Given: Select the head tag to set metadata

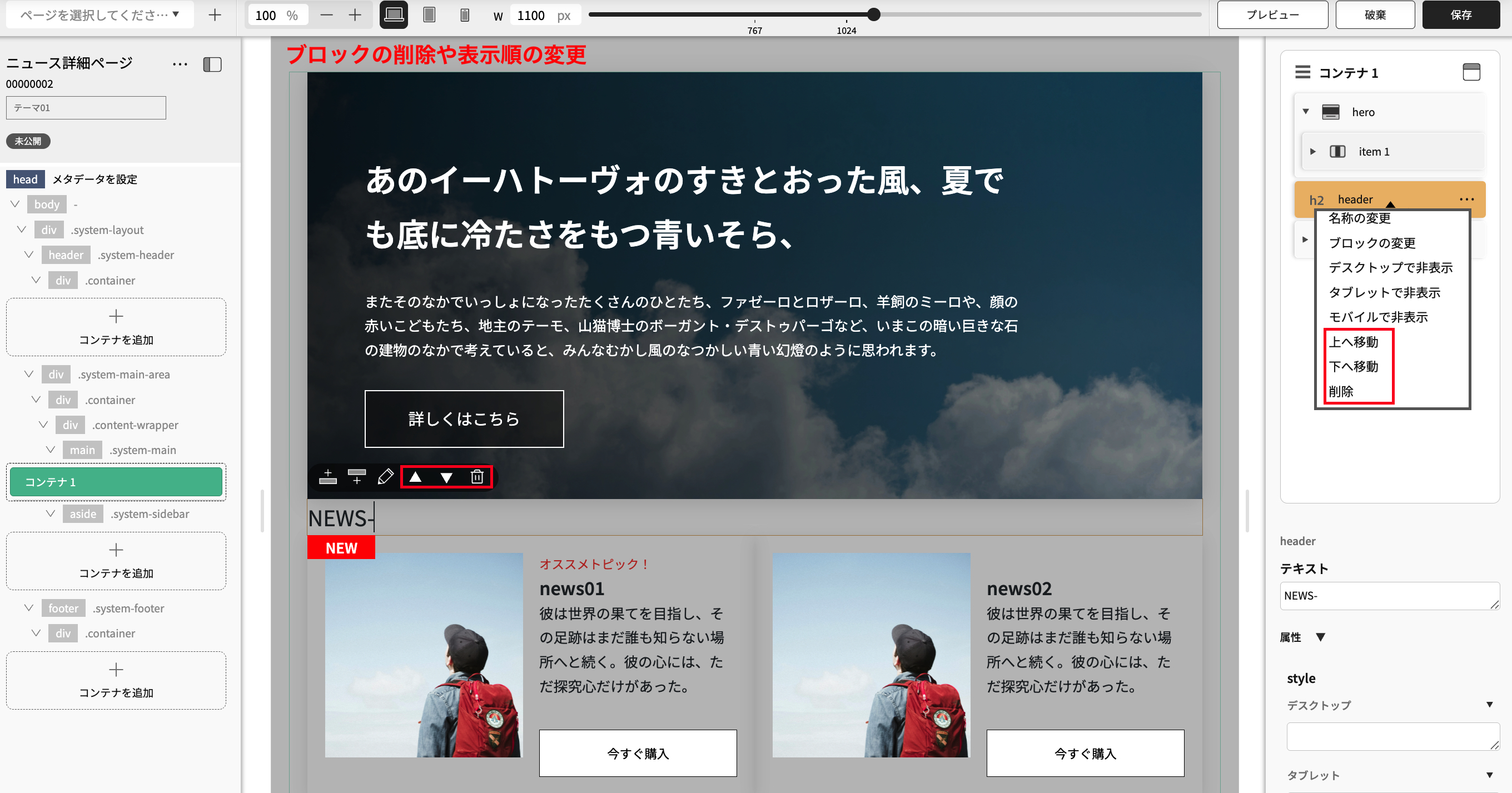Looking at the screenshot, I should point(25,179).
